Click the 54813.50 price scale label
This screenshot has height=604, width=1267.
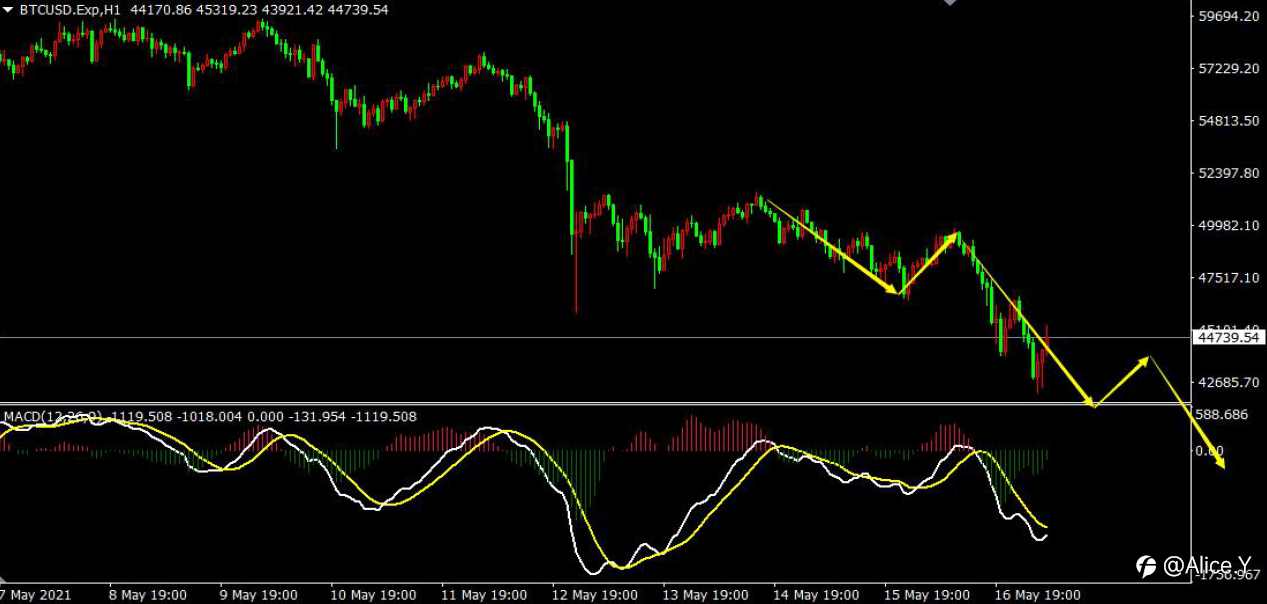point(1228,121)
